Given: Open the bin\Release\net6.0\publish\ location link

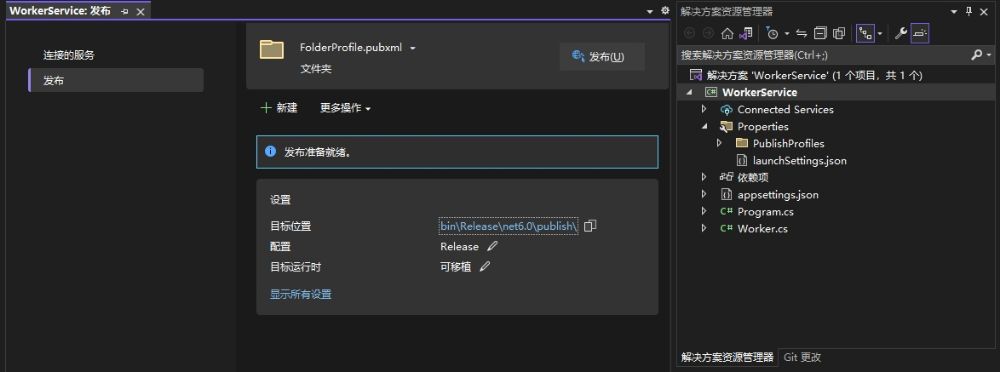Looking at the screenshot, I should pyautogui.click(x=509, y=226).
